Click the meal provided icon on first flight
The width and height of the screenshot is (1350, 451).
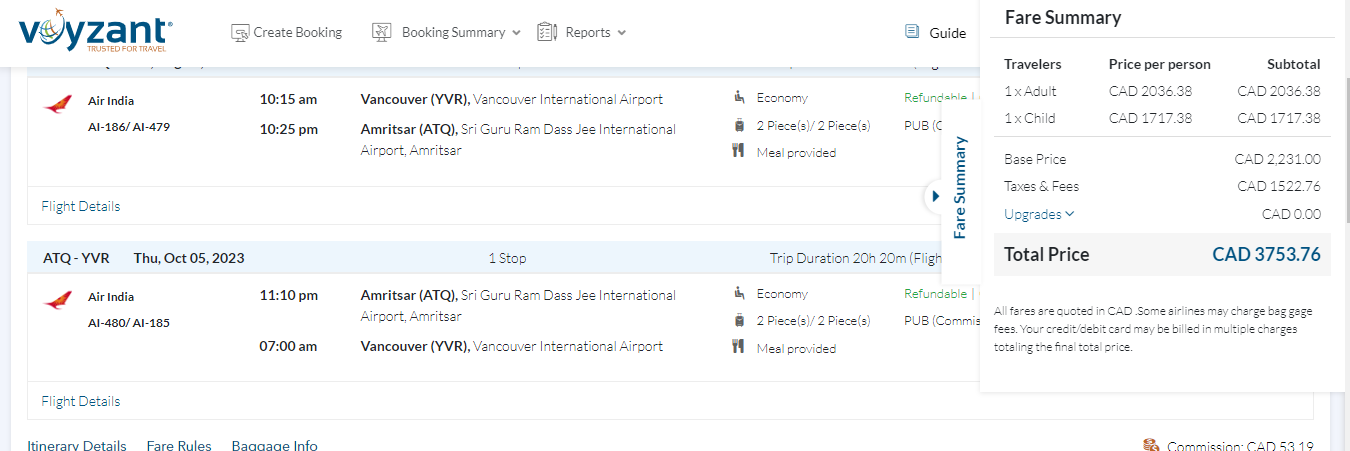(739, 152)
